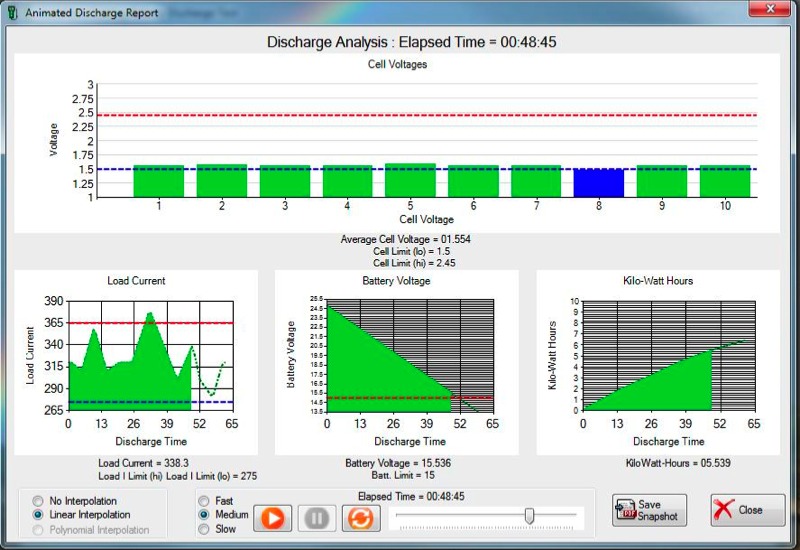Viewport: 800px width, 550px height.
Task: Click the pause animation button
Action: 316,518
